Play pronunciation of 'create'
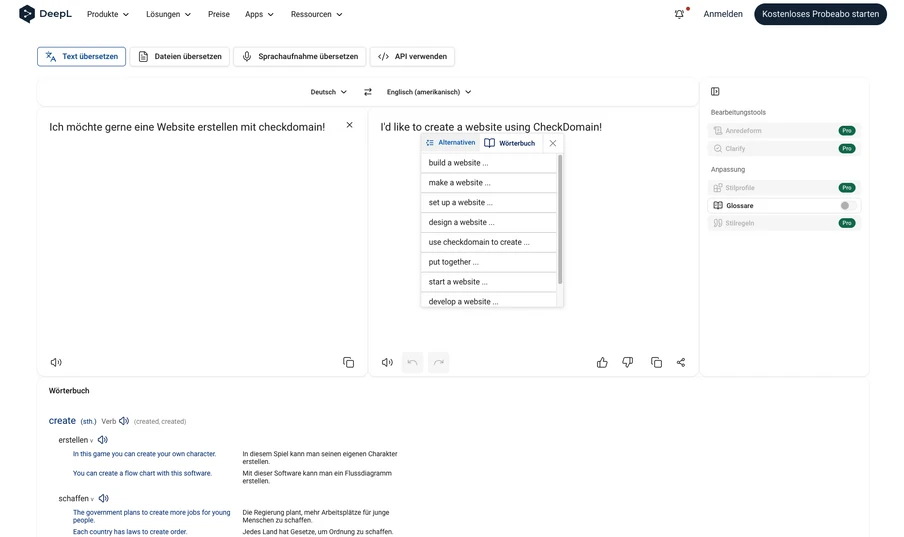904x537 pixels. [x=124, y=421]
